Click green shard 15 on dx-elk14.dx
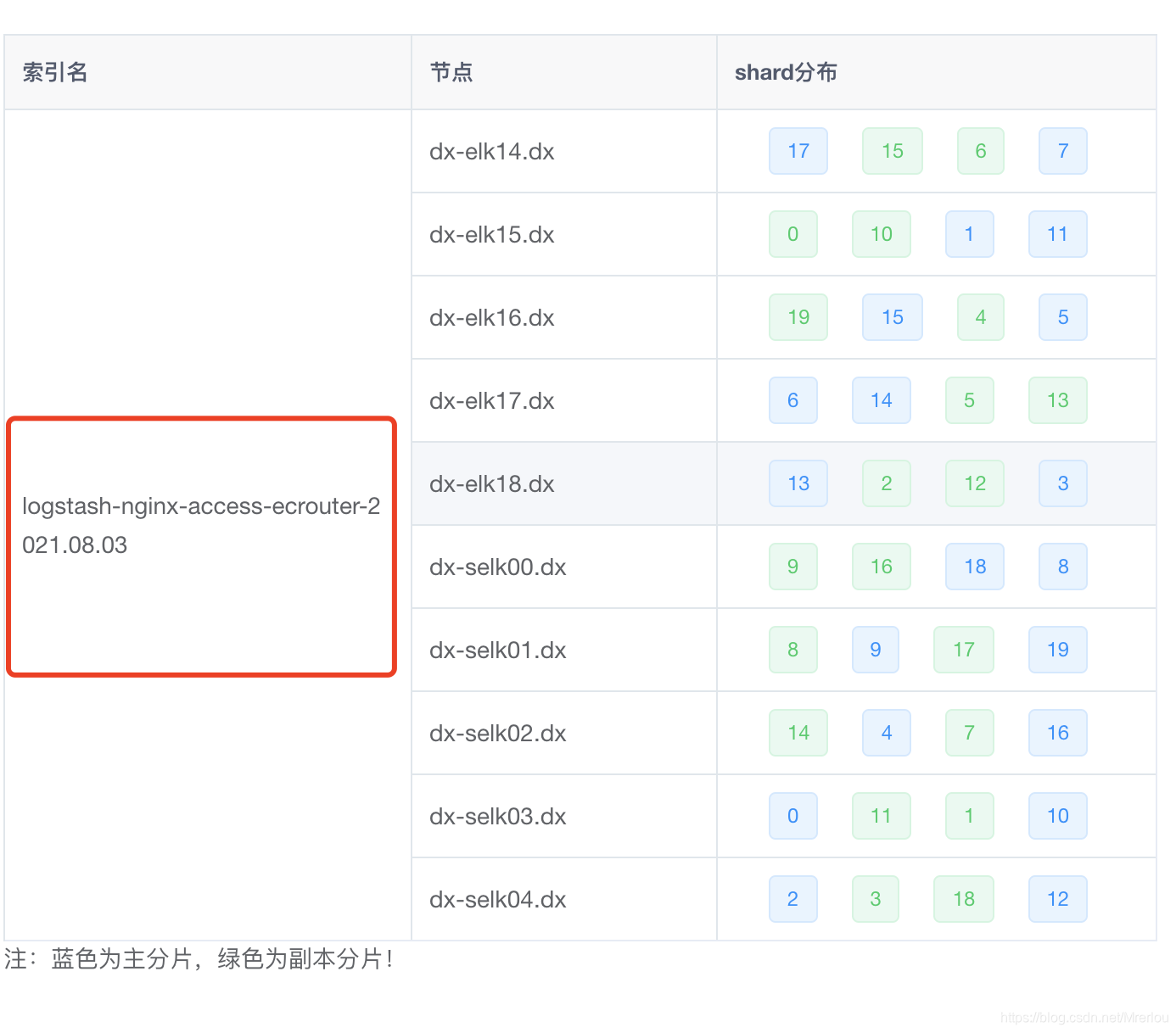 pos(893,151)
